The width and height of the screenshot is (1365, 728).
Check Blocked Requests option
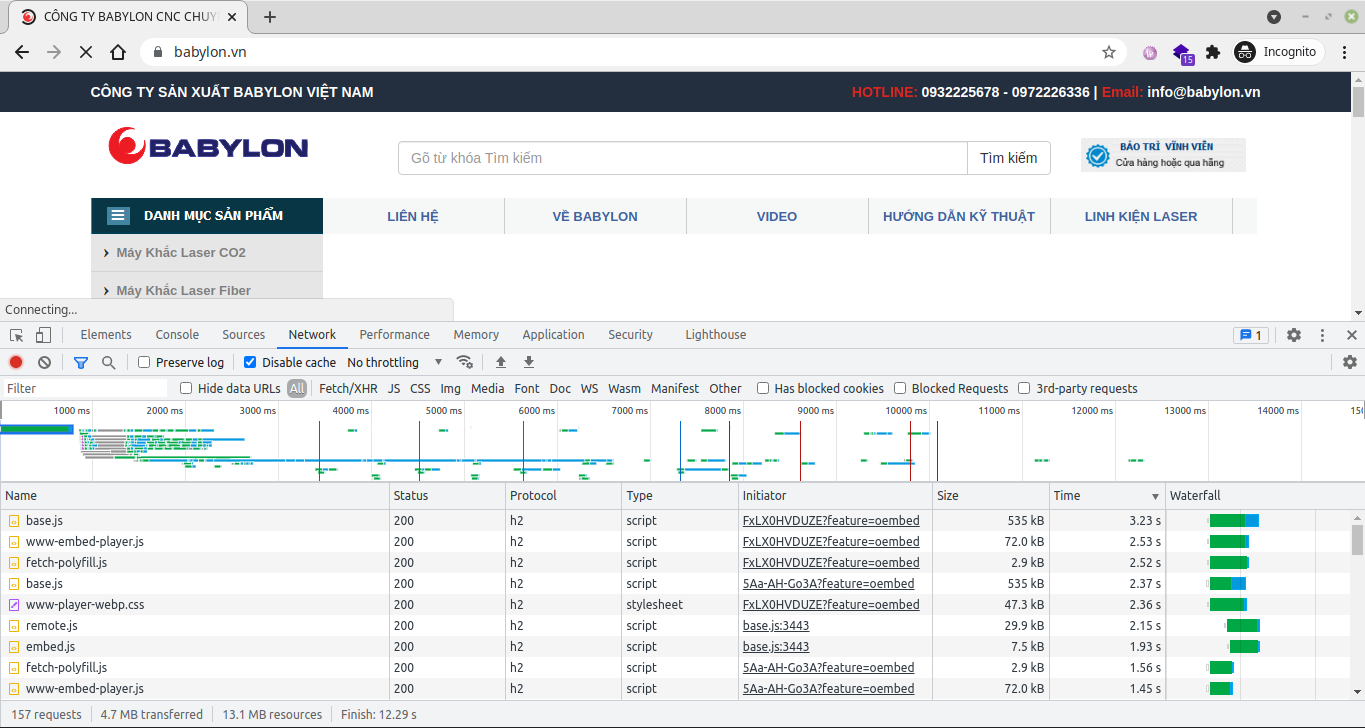(x=900, y=388)
